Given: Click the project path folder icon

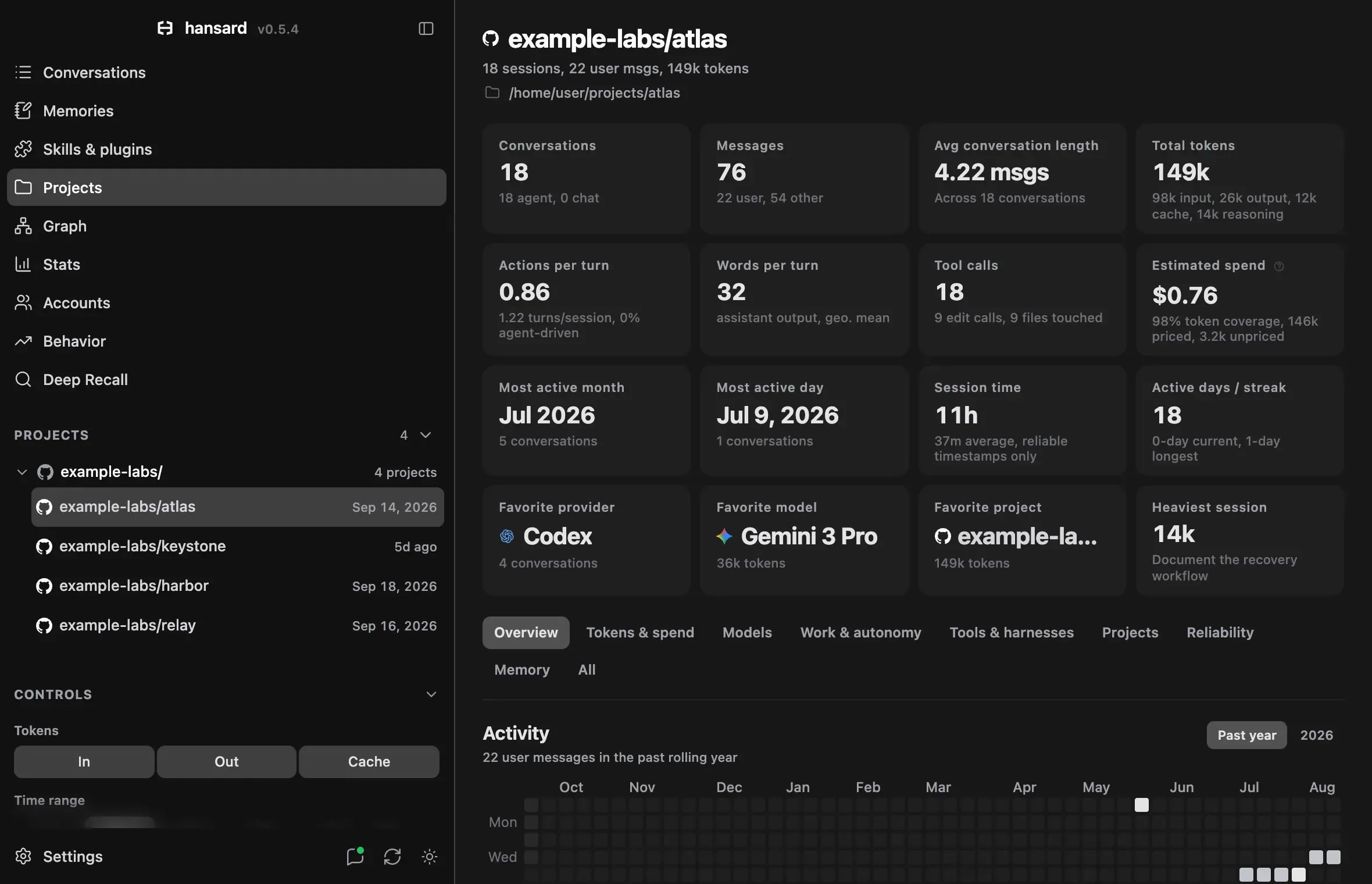Looking at the screenshot, I should tap(492, 92).
